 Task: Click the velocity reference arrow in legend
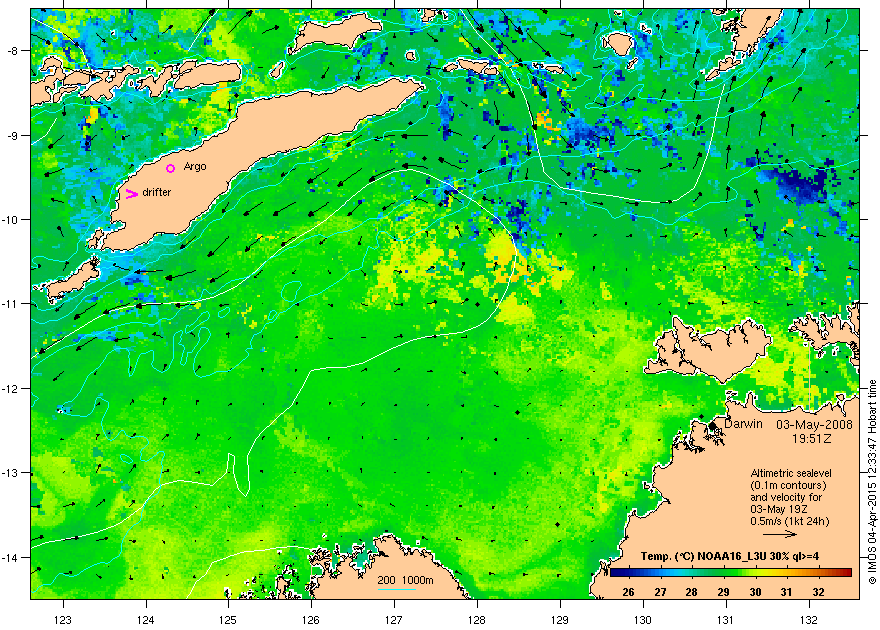(x=780, y=534)
